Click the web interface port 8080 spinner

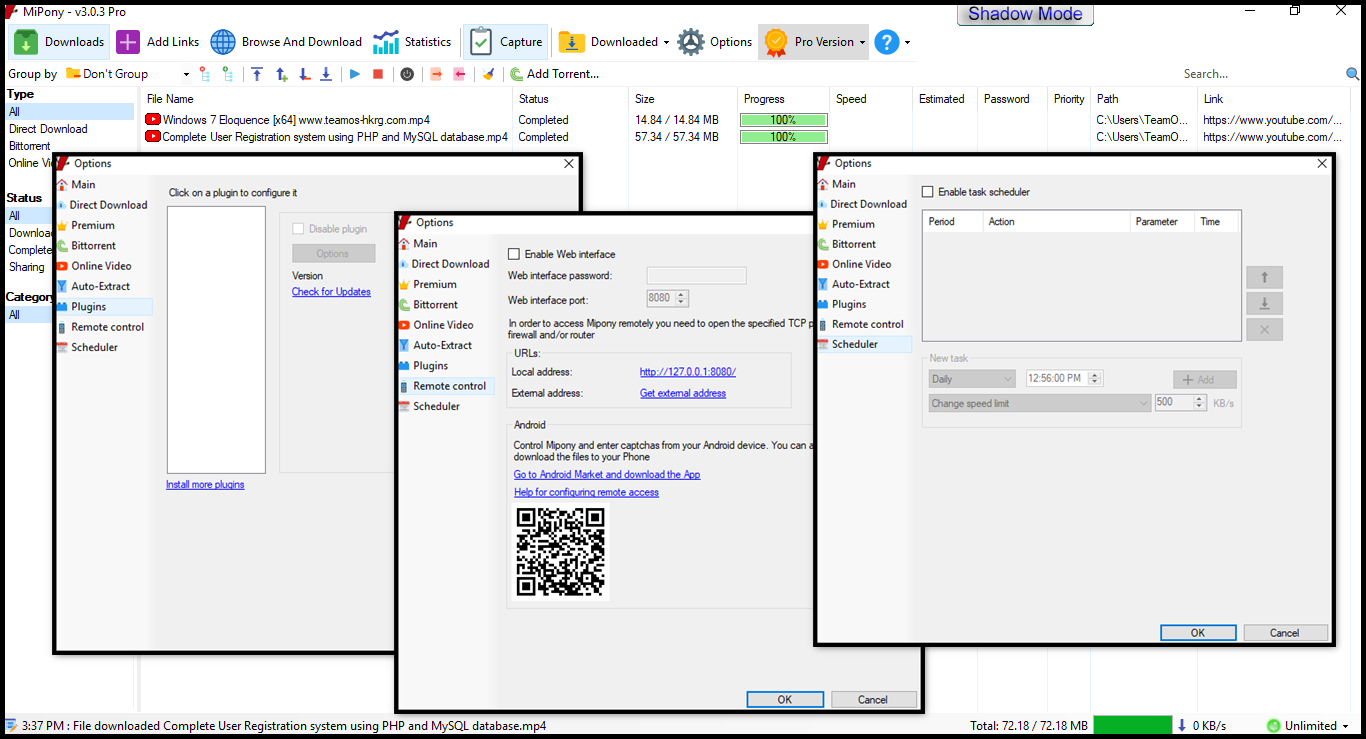click(682, 298)
